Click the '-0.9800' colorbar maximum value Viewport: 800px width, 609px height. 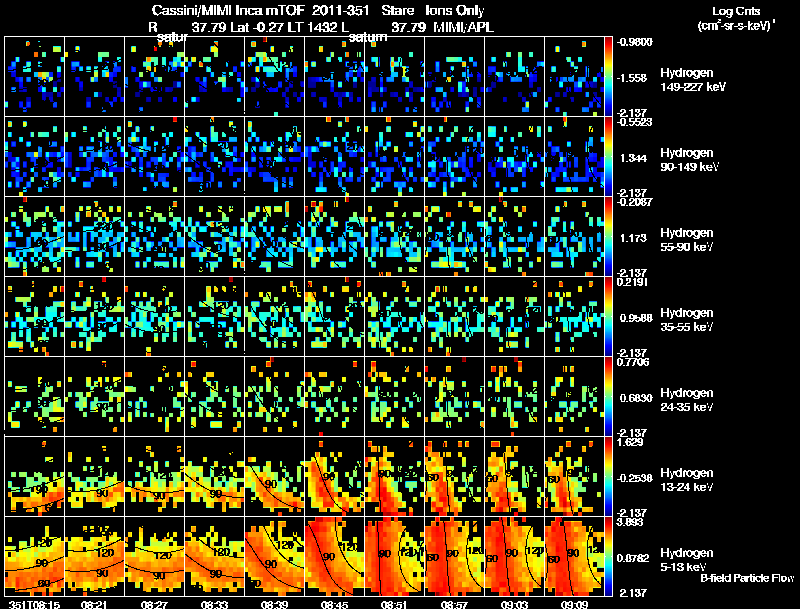(635, 42)
